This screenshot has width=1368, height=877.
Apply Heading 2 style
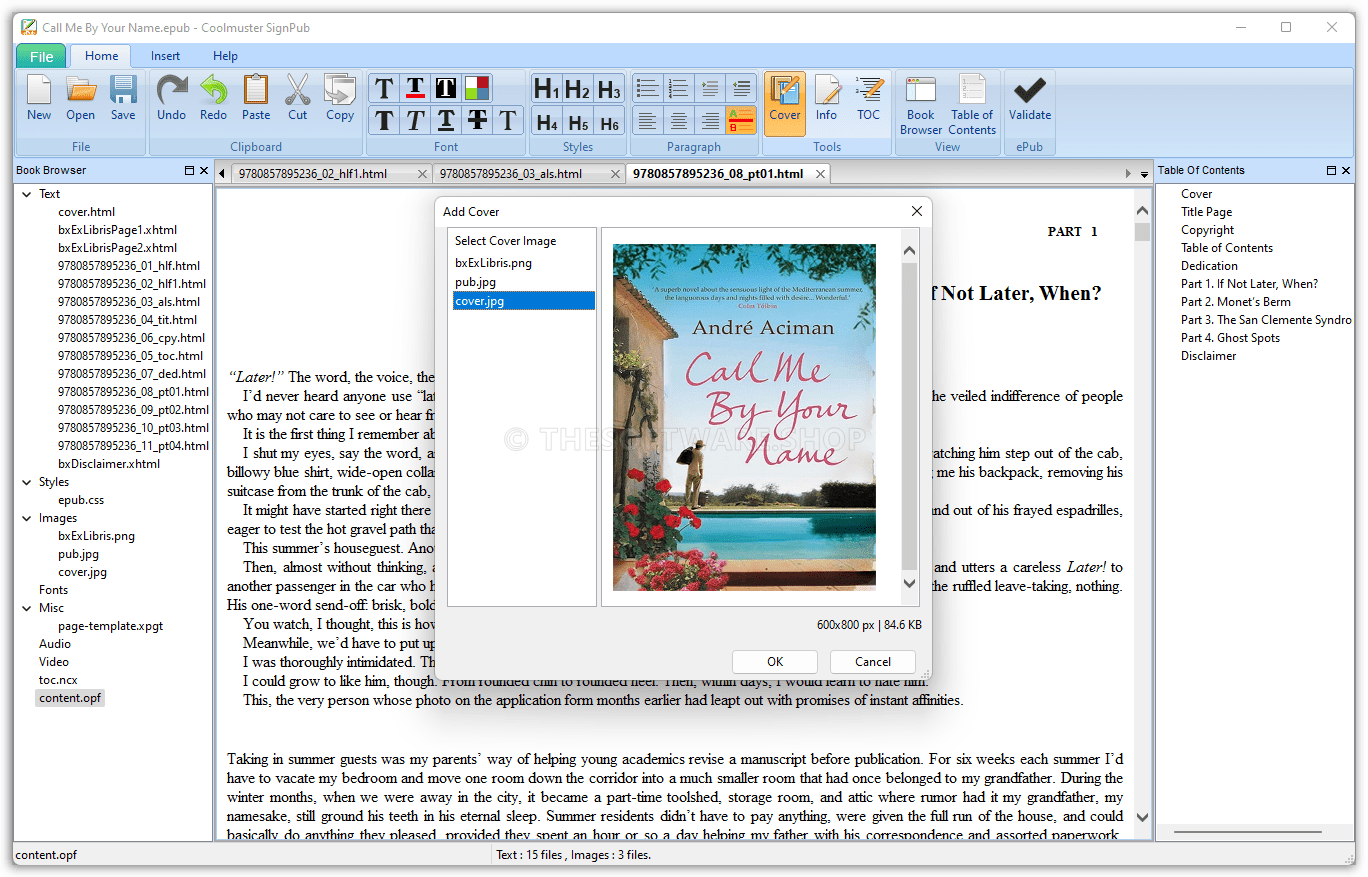578,89
